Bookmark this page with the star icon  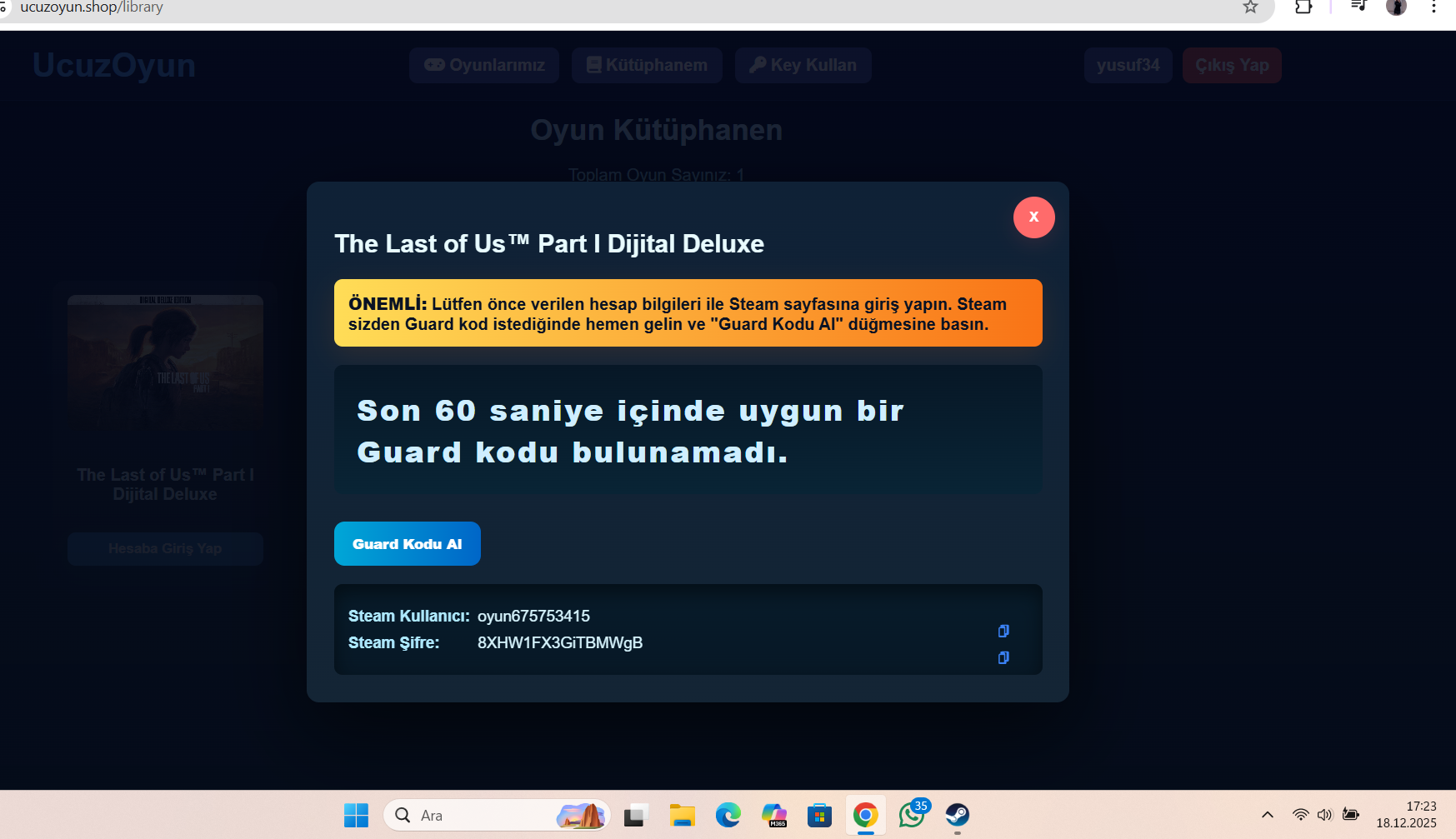pos(1250,7)
